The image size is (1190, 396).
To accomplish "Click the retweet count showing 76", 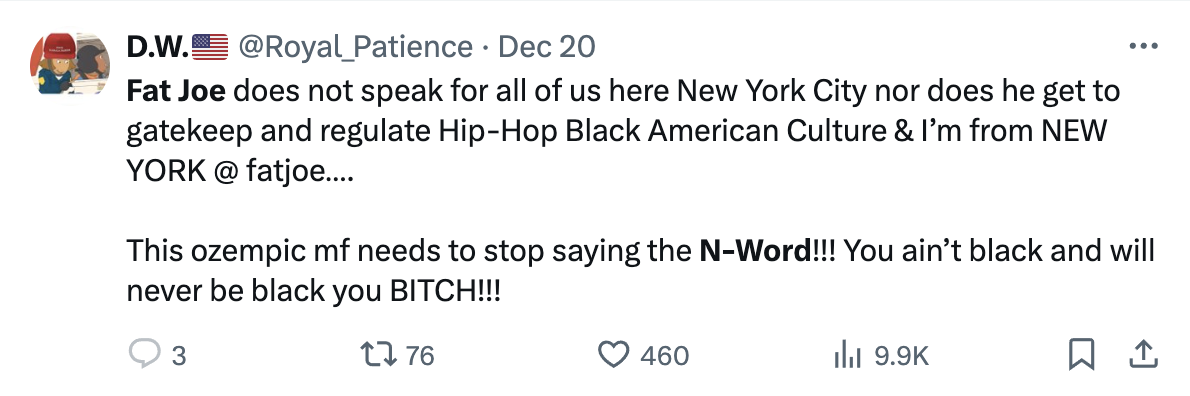I will click(x=420, y=356).
